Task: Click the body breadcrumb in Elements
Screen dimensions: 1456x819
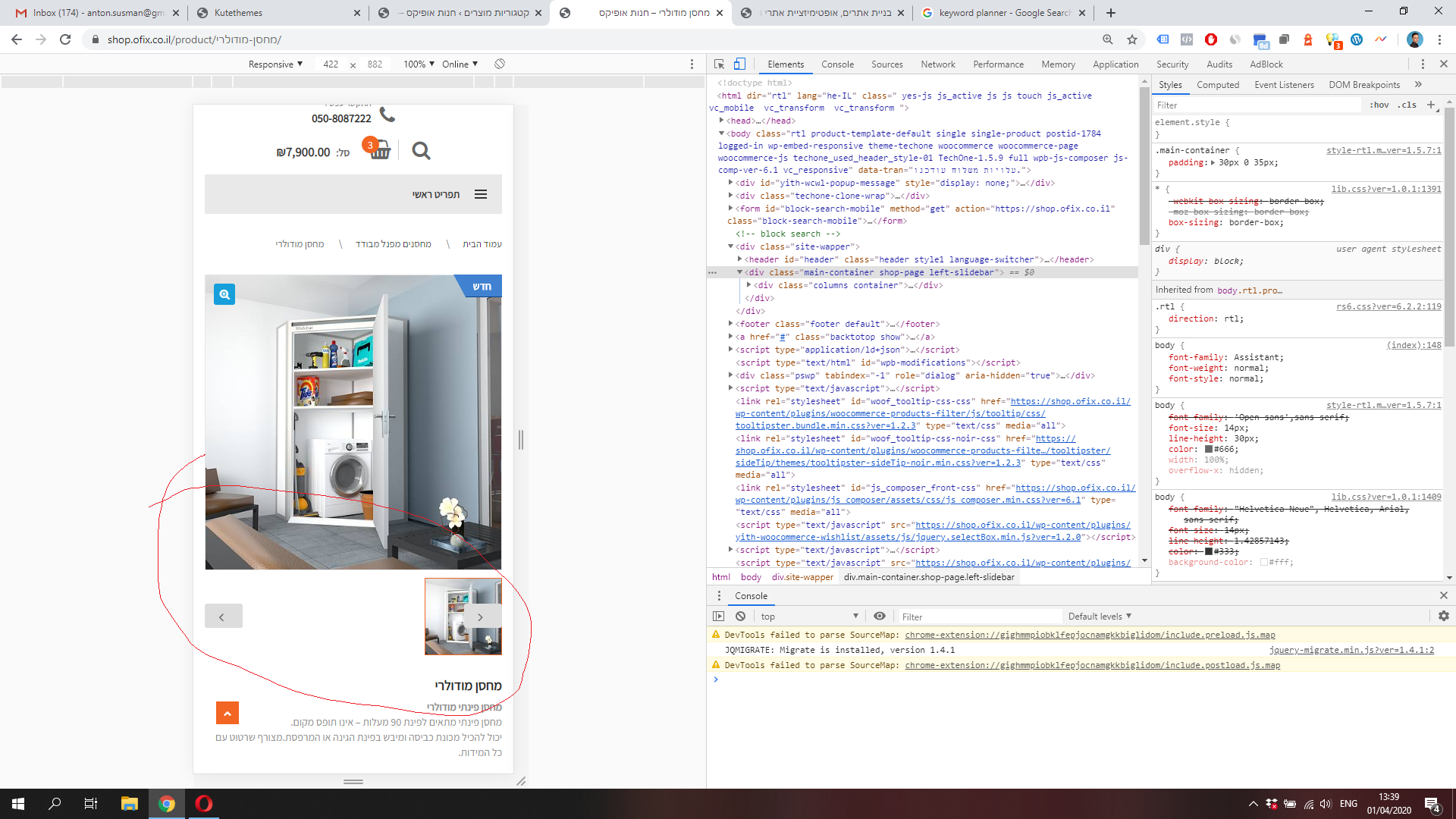Action: [x=751, y=577]
